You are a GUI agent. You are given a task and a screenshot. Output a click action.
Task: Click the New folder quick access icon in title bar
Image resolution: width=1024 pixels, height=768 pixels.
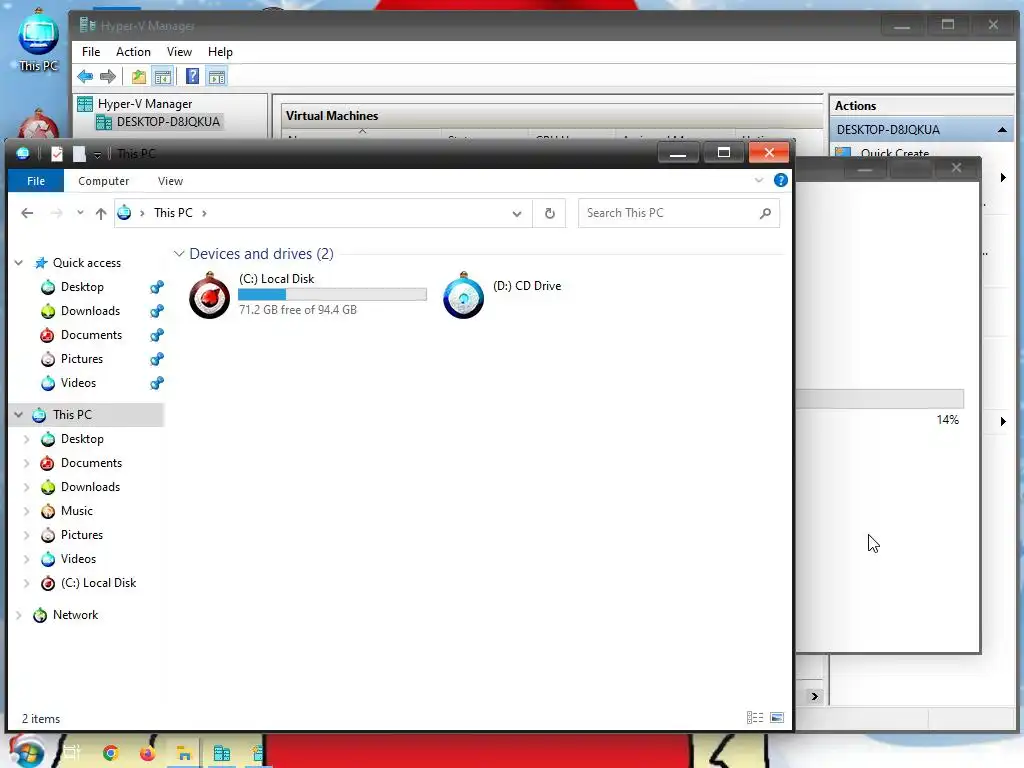tap(79, 153)
